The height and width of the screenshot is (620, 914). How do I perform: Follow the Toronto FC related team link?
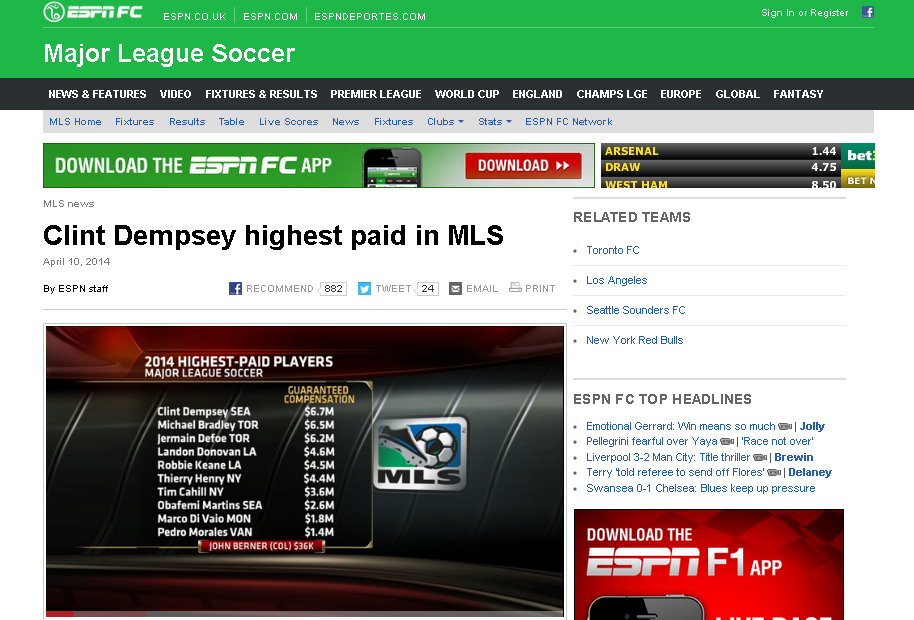(613, 250)
